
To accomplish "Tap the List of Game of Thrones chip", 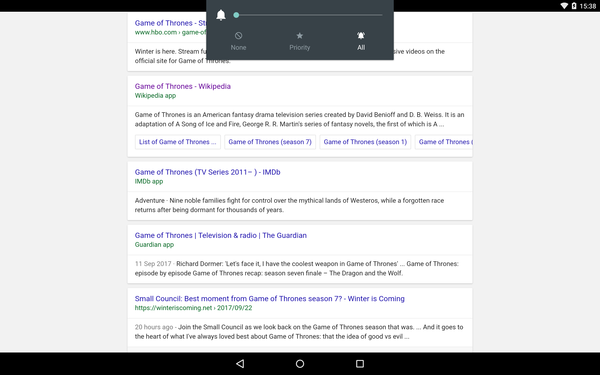I will coord(178,142).
